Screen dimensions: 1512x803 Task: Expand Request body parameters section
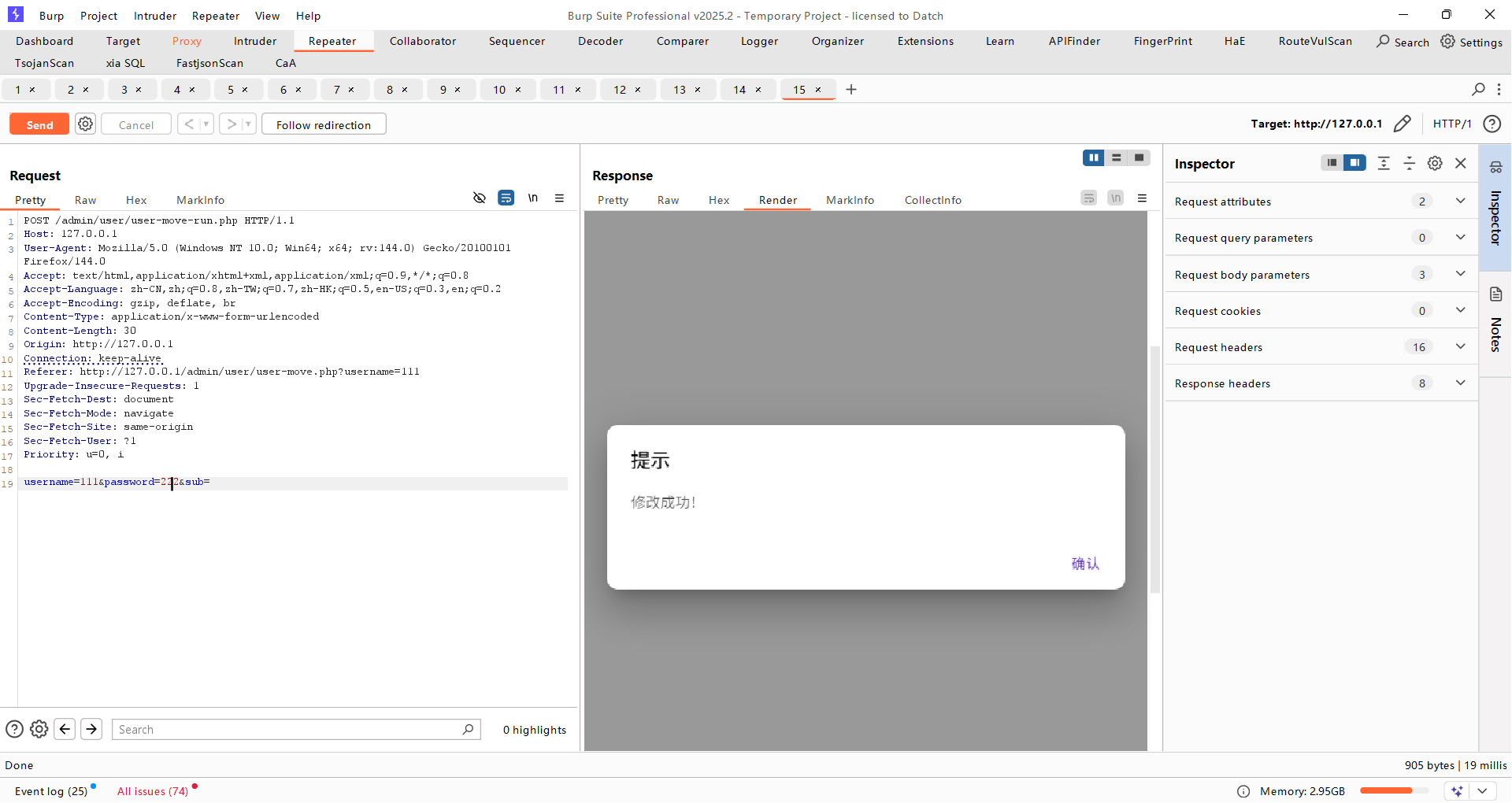click(x=1460, y=274)
